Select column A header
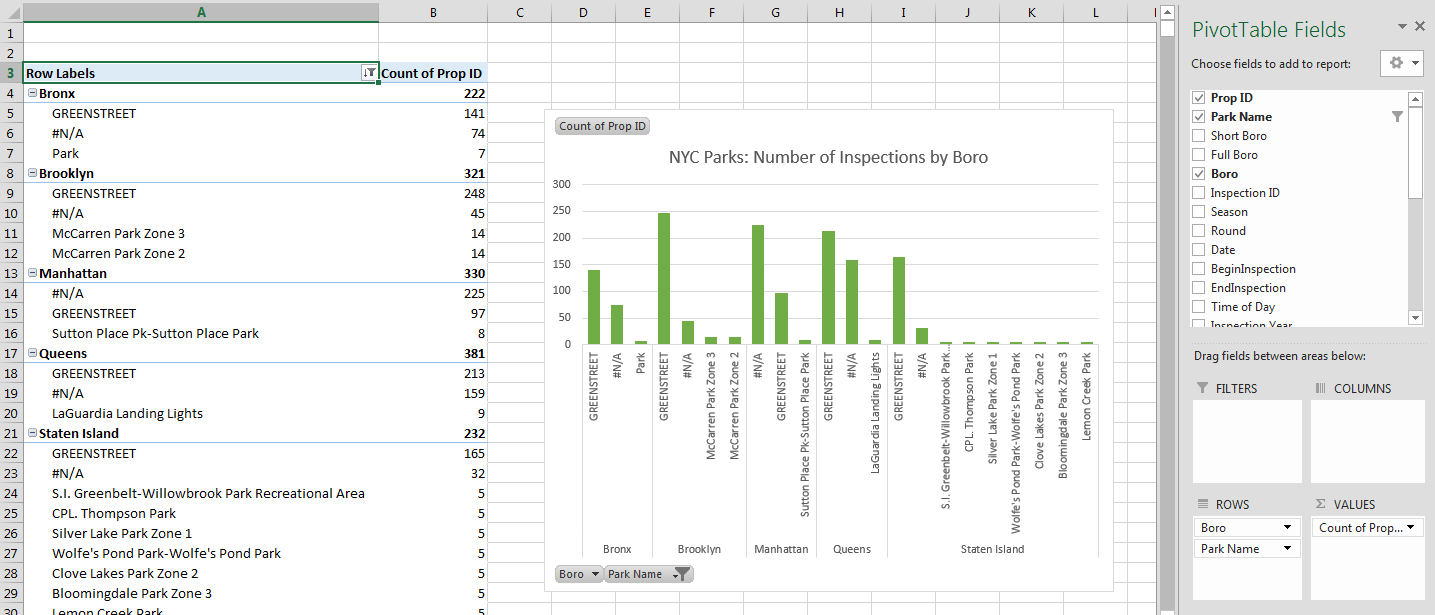The width and height of the screenshot is (1435, 615). [x=201, y=11]
